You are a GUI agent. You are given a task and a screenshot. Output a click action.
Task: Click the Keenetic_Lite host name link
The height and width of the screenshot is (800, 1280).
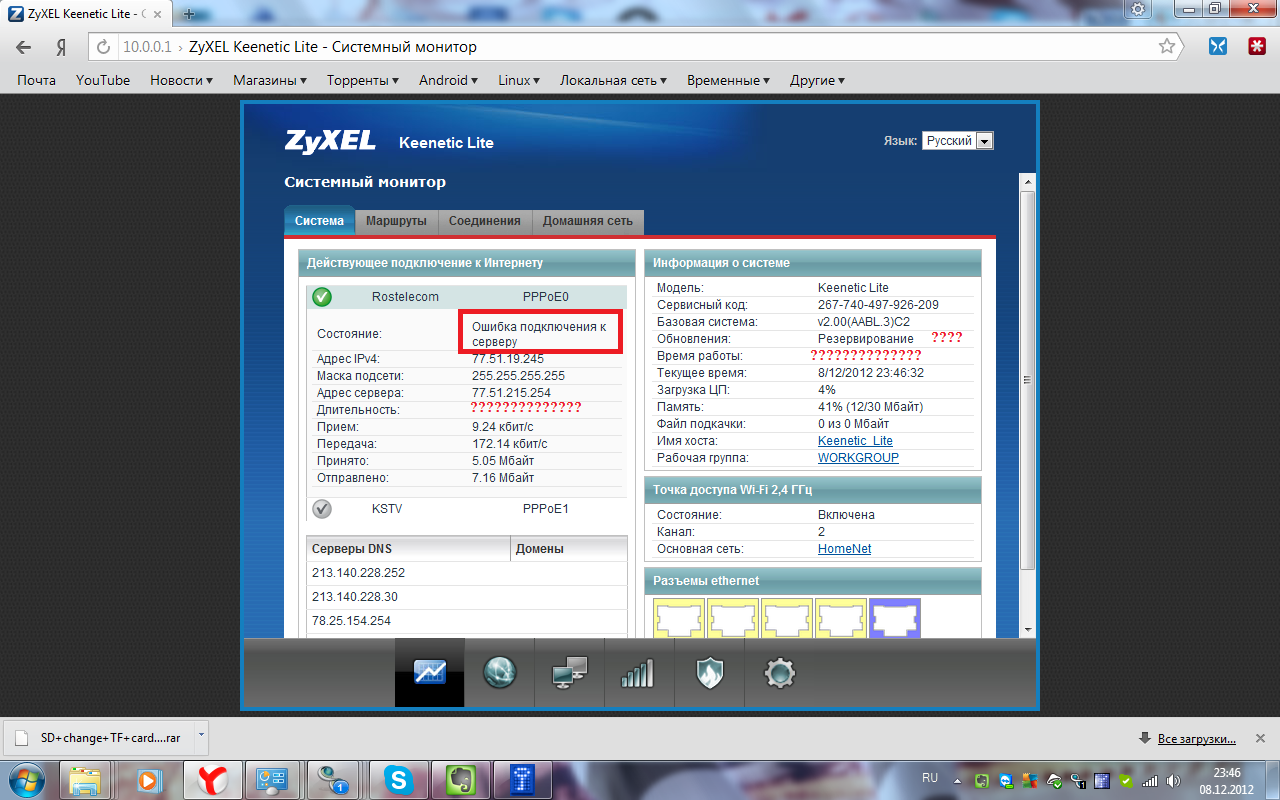pyautogui.click(x=855, y=441)
